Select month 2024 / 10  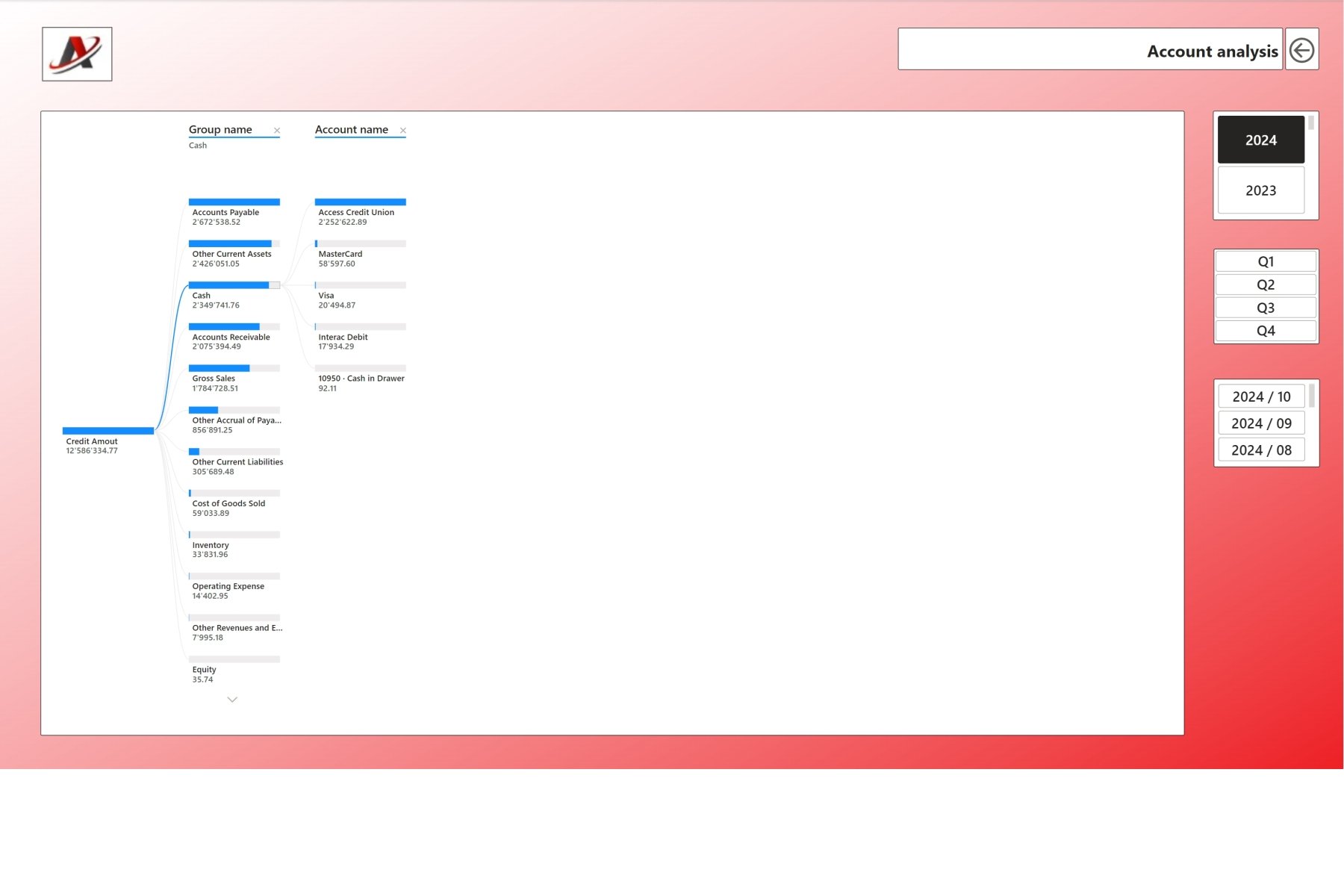[1261, 396]
